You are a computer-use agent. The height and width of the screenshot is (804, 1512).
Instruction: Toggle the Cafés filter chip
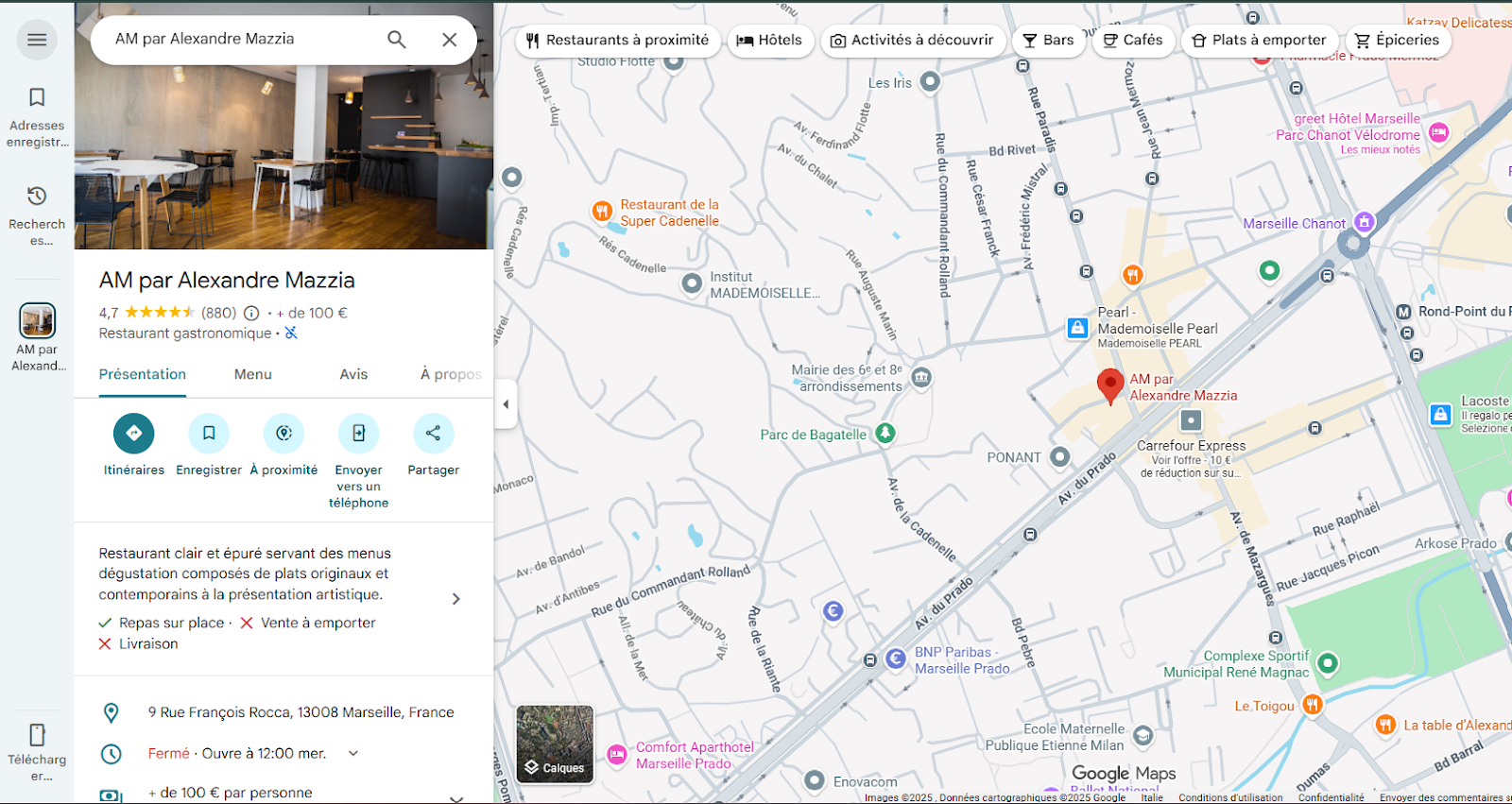click(x=1133, y=41)
